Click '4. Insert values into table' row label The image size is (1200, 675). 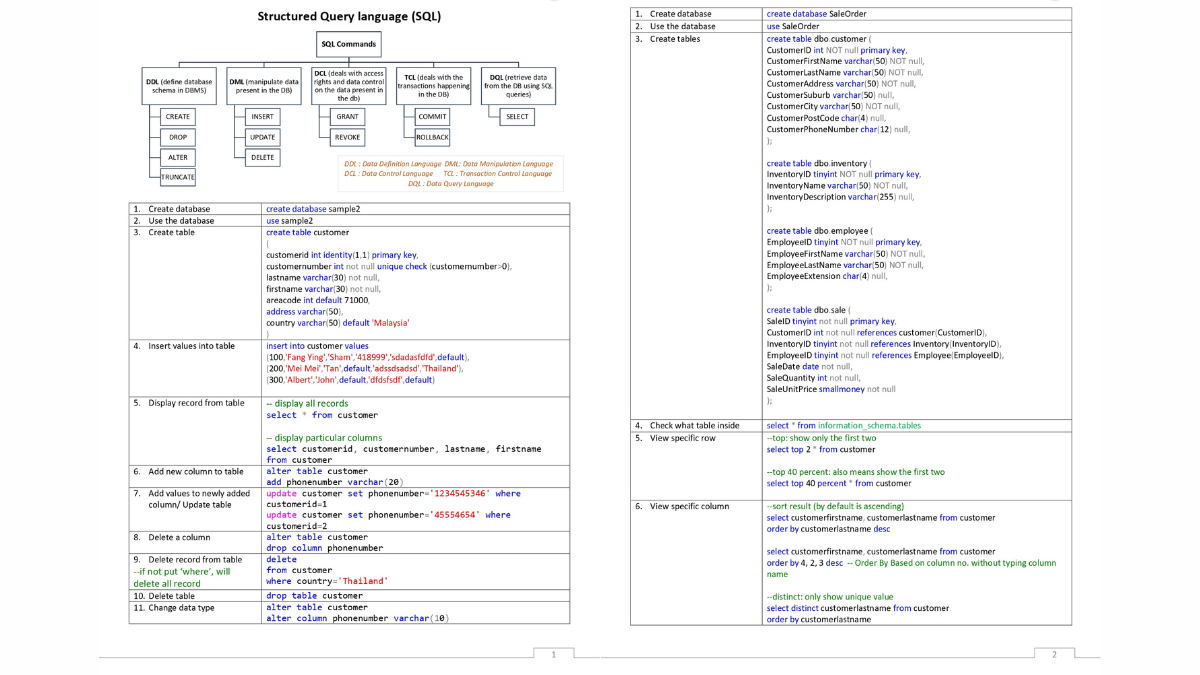pos(184,346)
